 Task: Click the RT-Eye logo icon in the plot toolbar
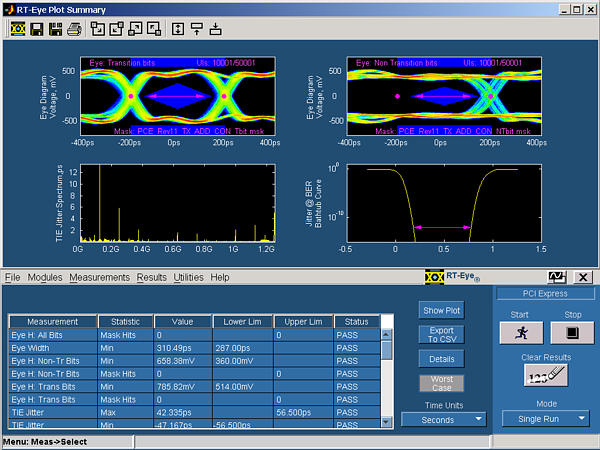pyautogui.click(x=18, y=29)
